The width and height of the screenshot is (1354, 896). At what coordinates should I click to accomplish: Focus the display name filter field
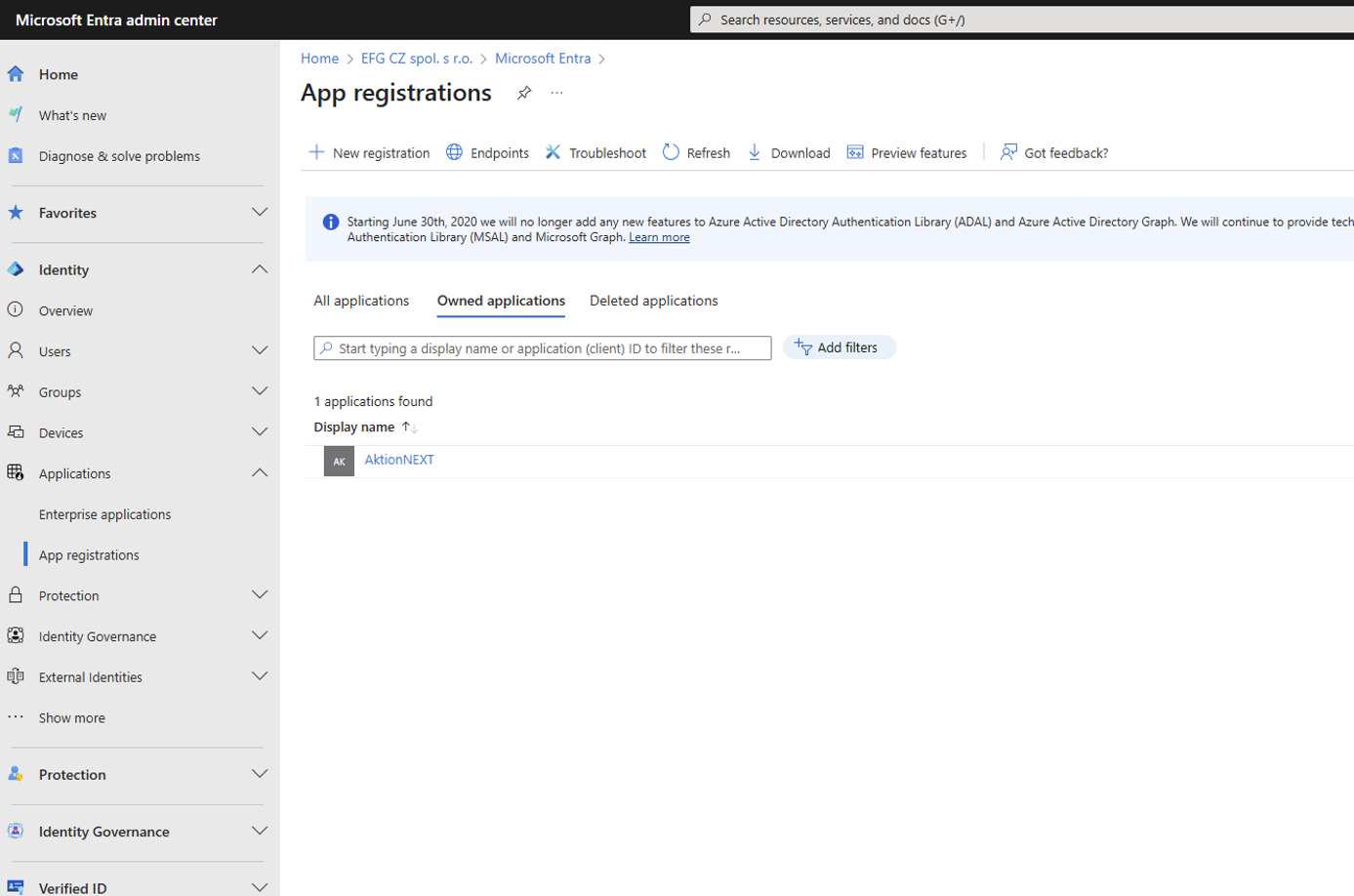[542, 348]
